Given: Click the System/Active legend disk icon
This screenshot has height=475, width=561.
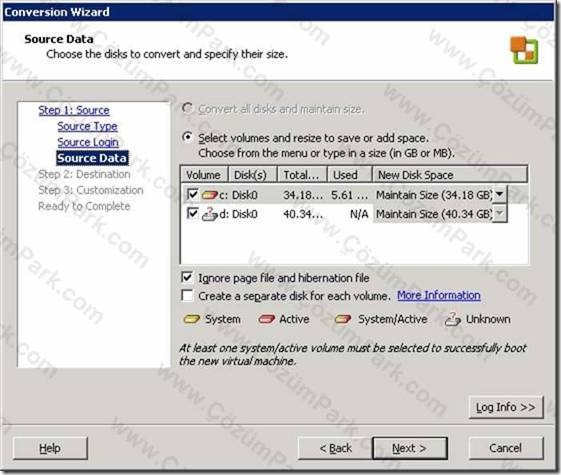Looking at the screenshot, I should [x=343, y=319].
